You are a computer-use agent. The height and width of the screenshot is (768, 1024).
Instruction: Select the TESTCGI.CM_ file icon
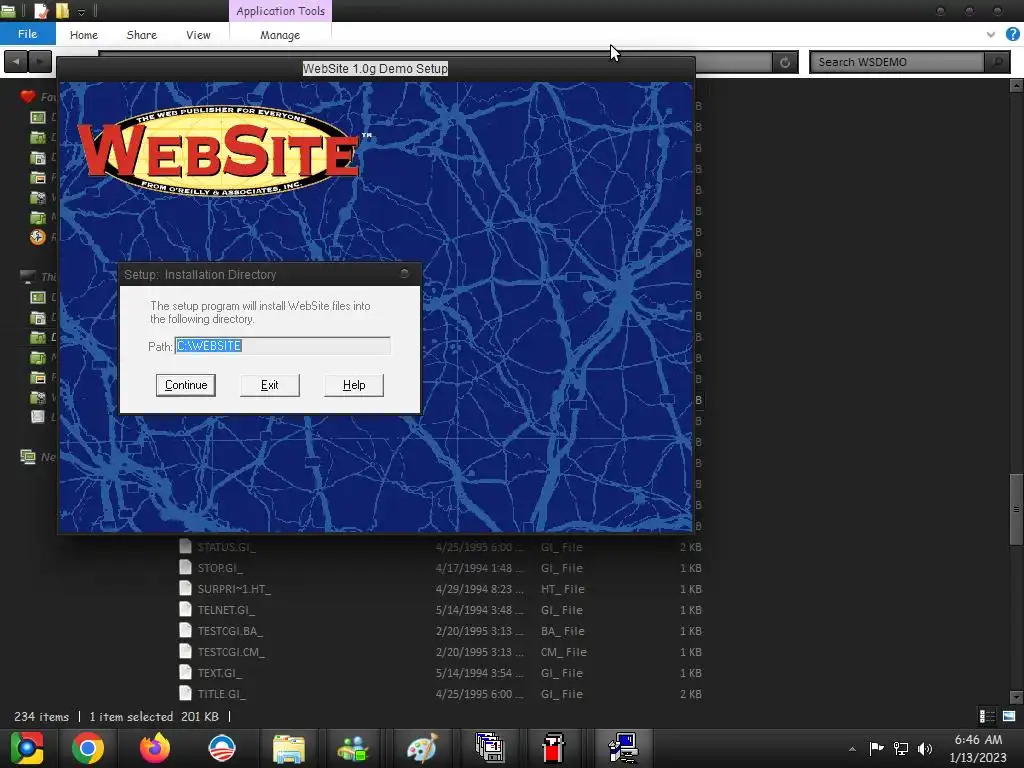pos(185,652)
